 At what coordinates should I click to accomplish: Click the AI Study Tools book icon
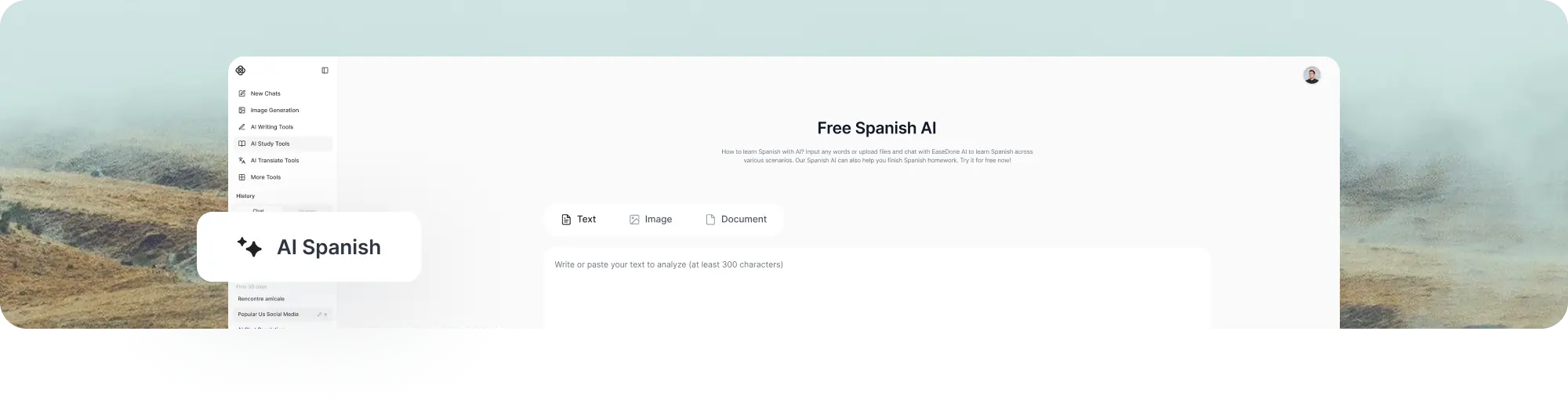(x=242, y=144)
